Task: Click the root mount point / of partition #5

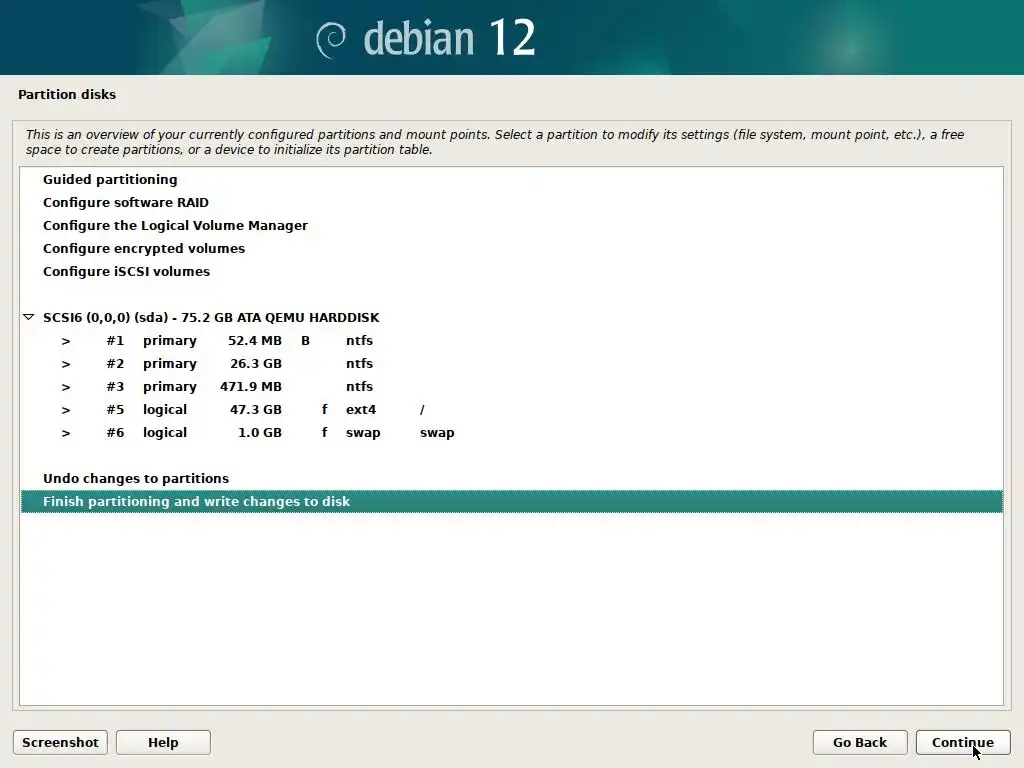Action: coord(422,409)
